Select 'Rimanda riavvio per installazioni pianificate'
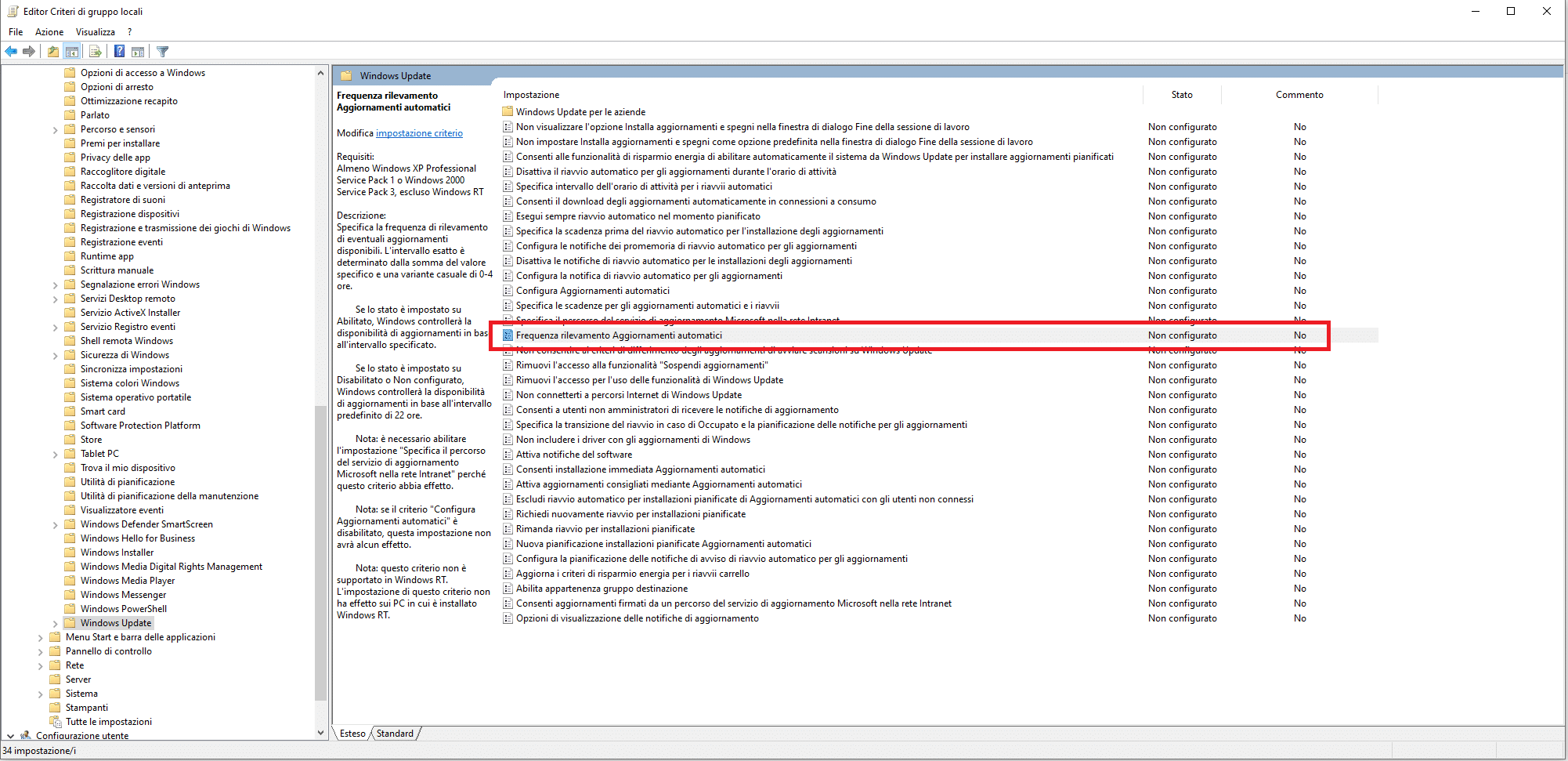 (605, 529)
